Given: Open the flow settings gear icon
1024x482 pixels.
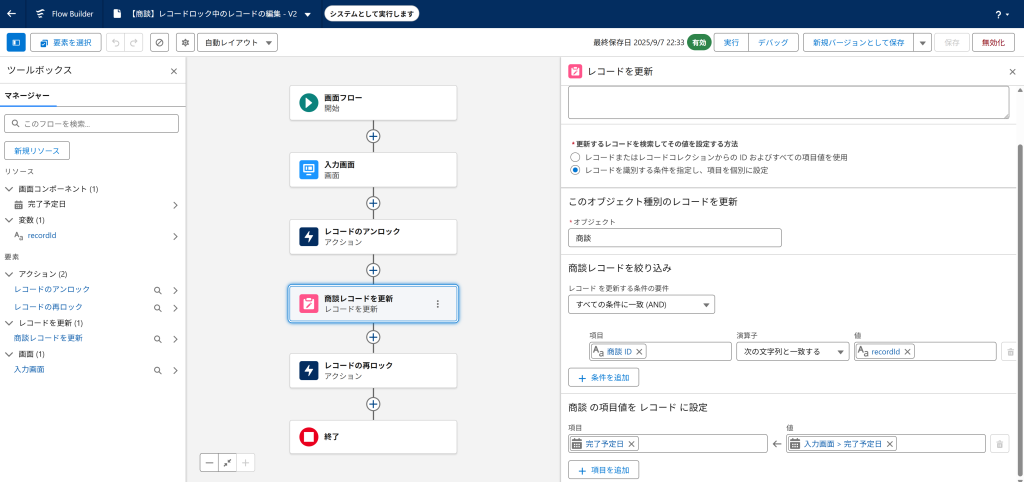Looking at the screenshot, I should pos(185,43).
